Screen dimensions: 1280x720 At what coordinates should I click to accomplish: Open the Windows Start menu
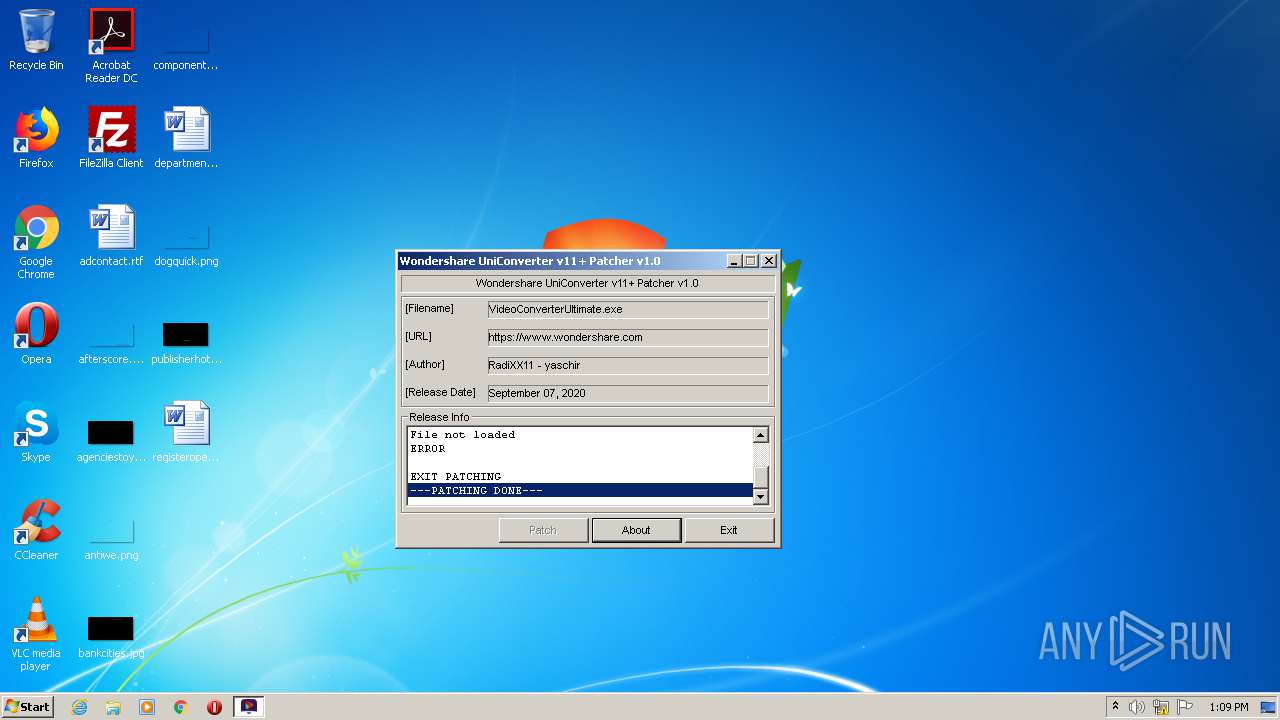point(28,706)
